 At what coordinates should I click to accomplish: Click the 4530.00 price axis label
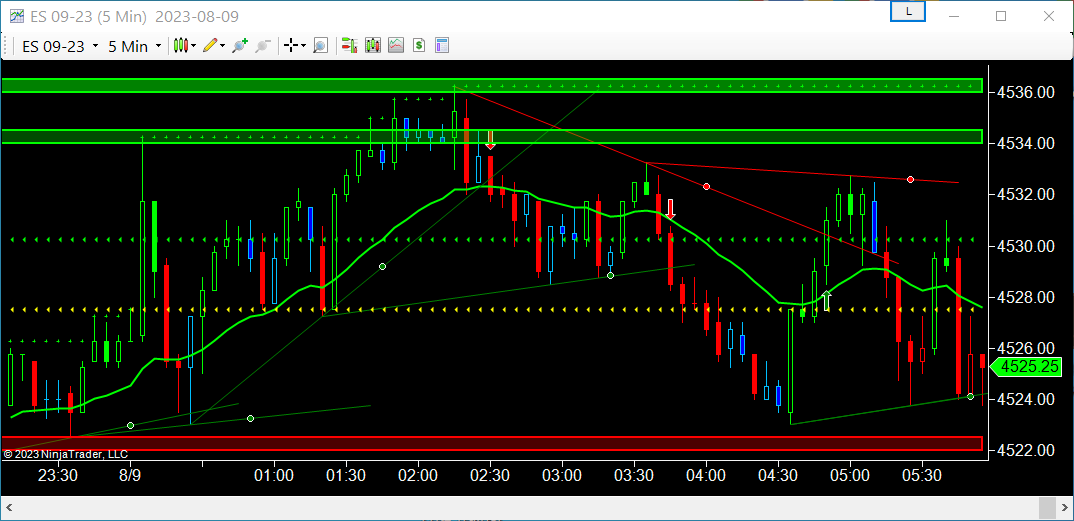[x=1026, y=245]
